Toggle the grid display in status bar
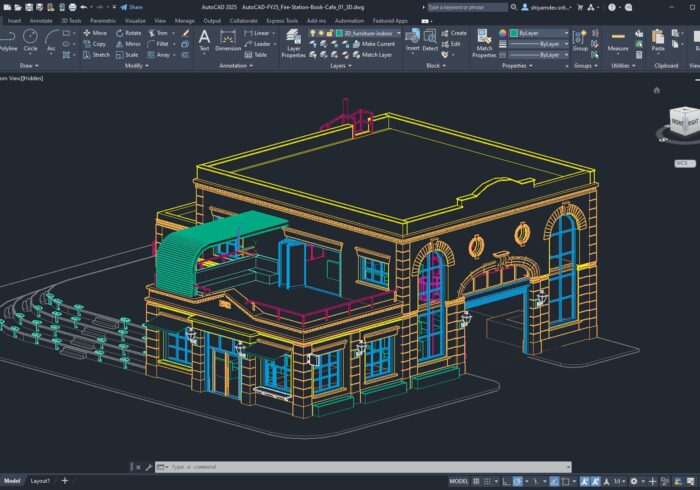This screenshot has width=700, height=490. pyautogui.click(x=476, y=481)
